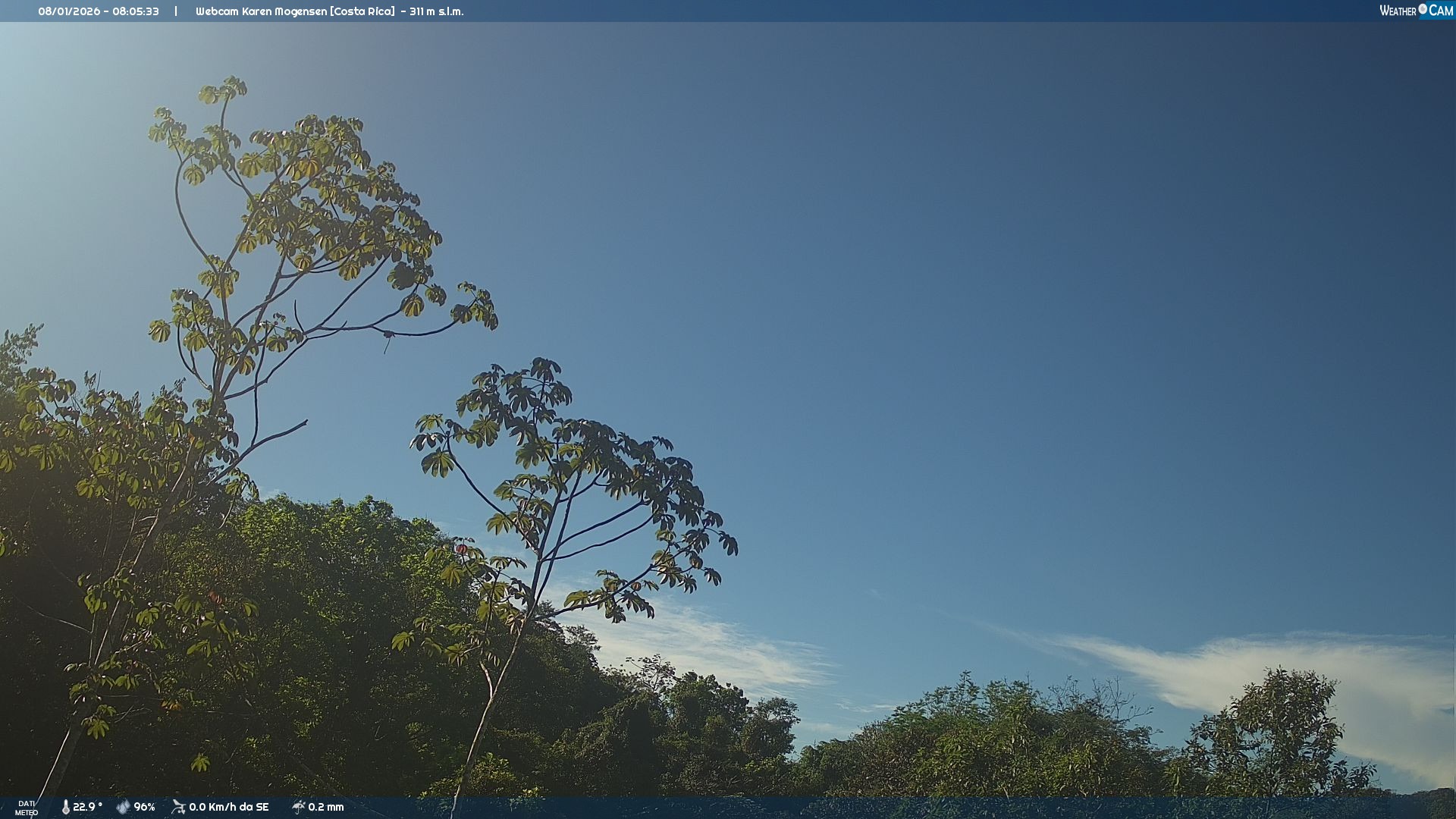The height and width of the screenshot is (819, 1456).
Task: Click the humidity water droplets icon
Action: coord(123,807)
